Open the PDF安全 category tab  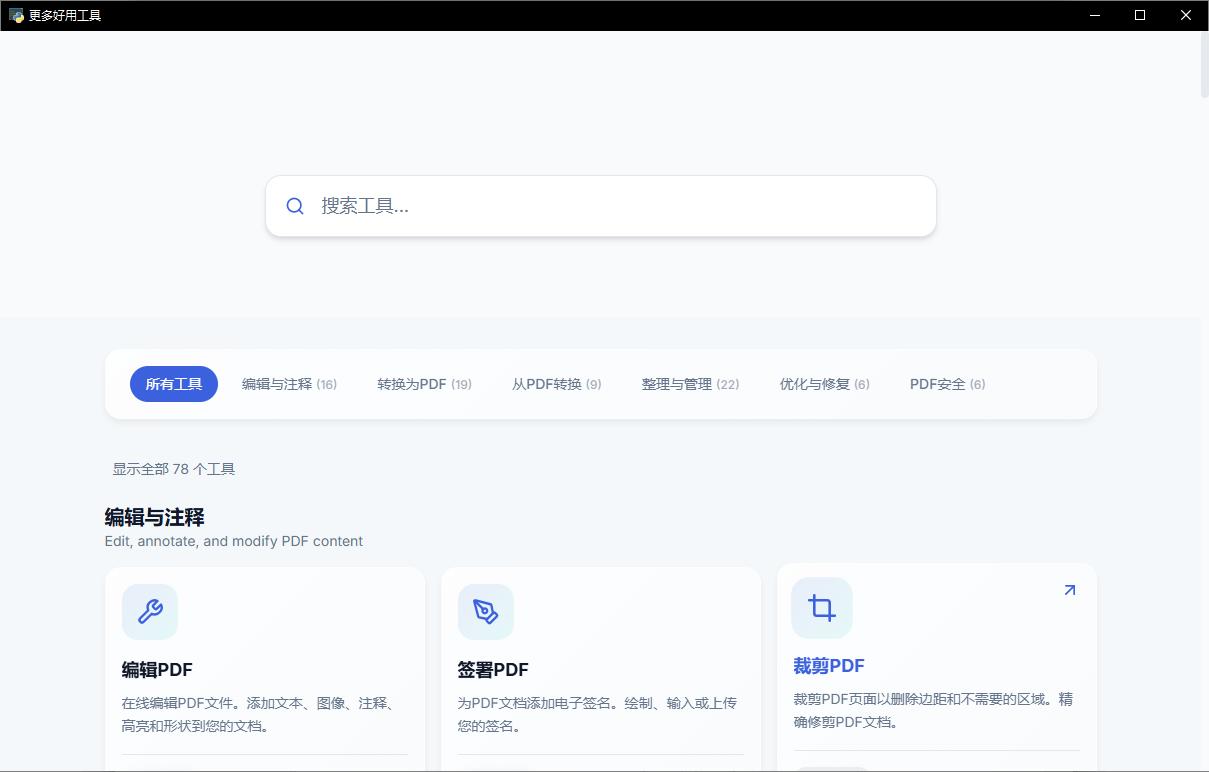coord(946,384)
